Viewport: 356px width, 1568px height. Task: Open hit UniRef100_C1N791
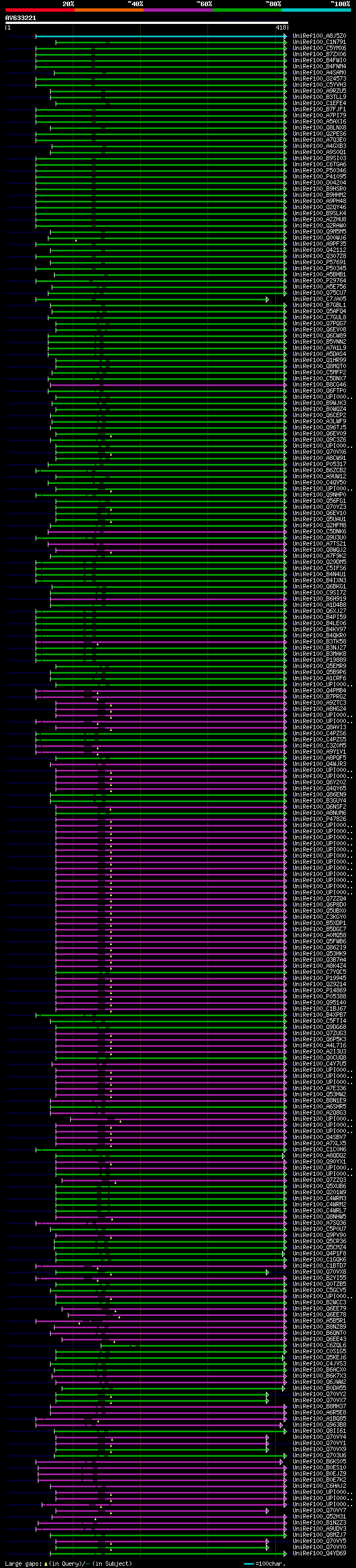coord(319,42)
